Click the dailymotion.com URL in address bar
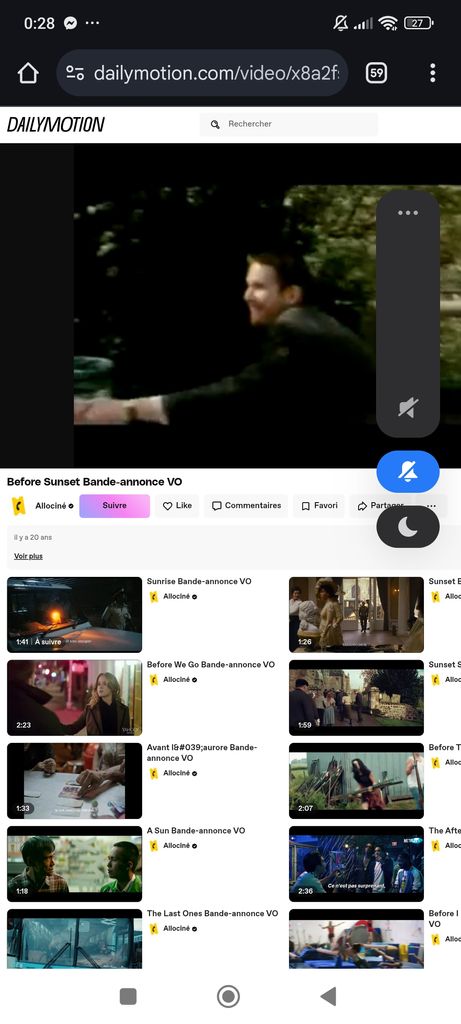 [216, 73]
